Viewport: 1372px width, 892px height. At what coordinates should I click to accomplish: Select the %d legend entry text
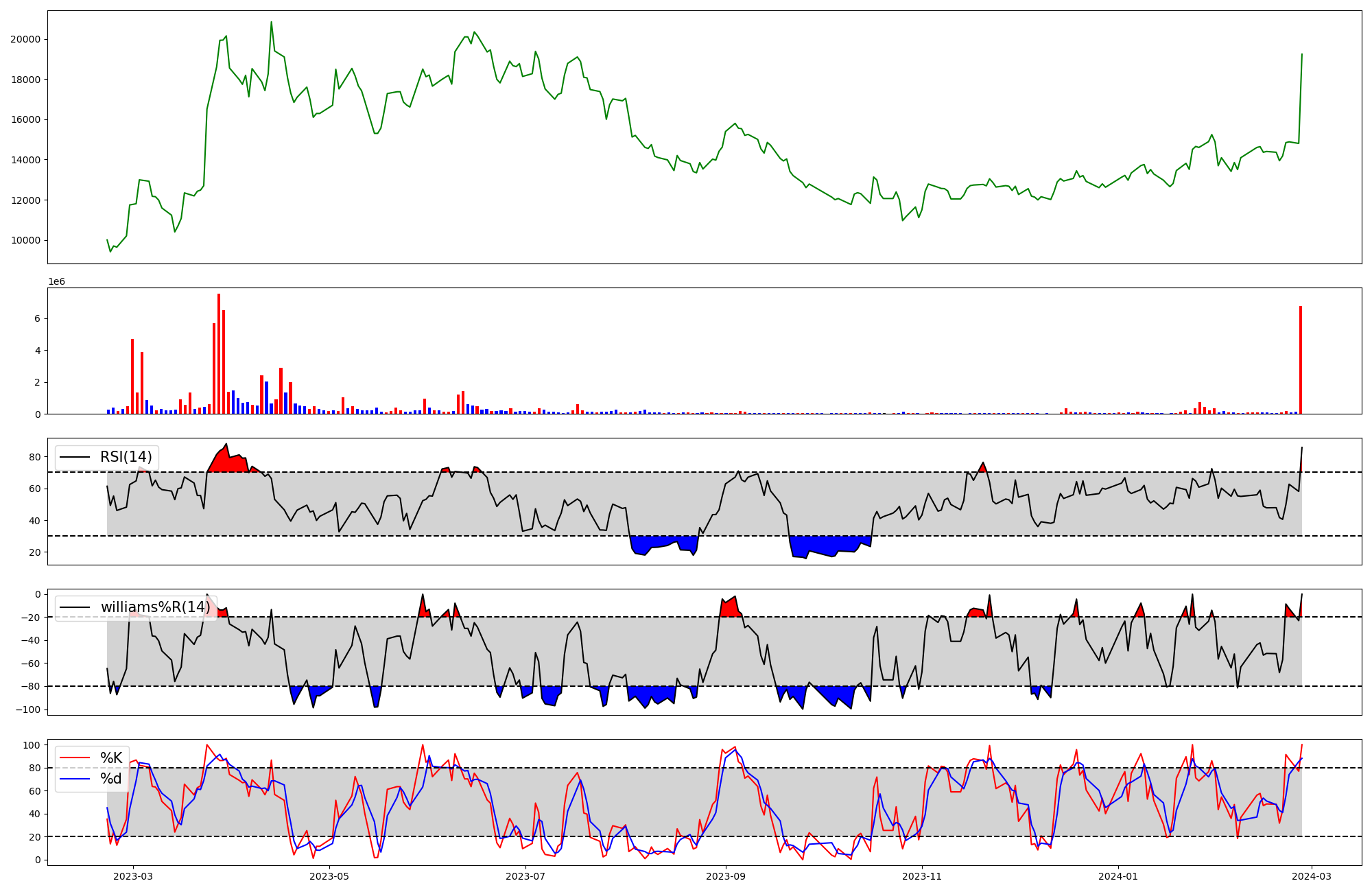pyautogui.click(x=111, y=778)
